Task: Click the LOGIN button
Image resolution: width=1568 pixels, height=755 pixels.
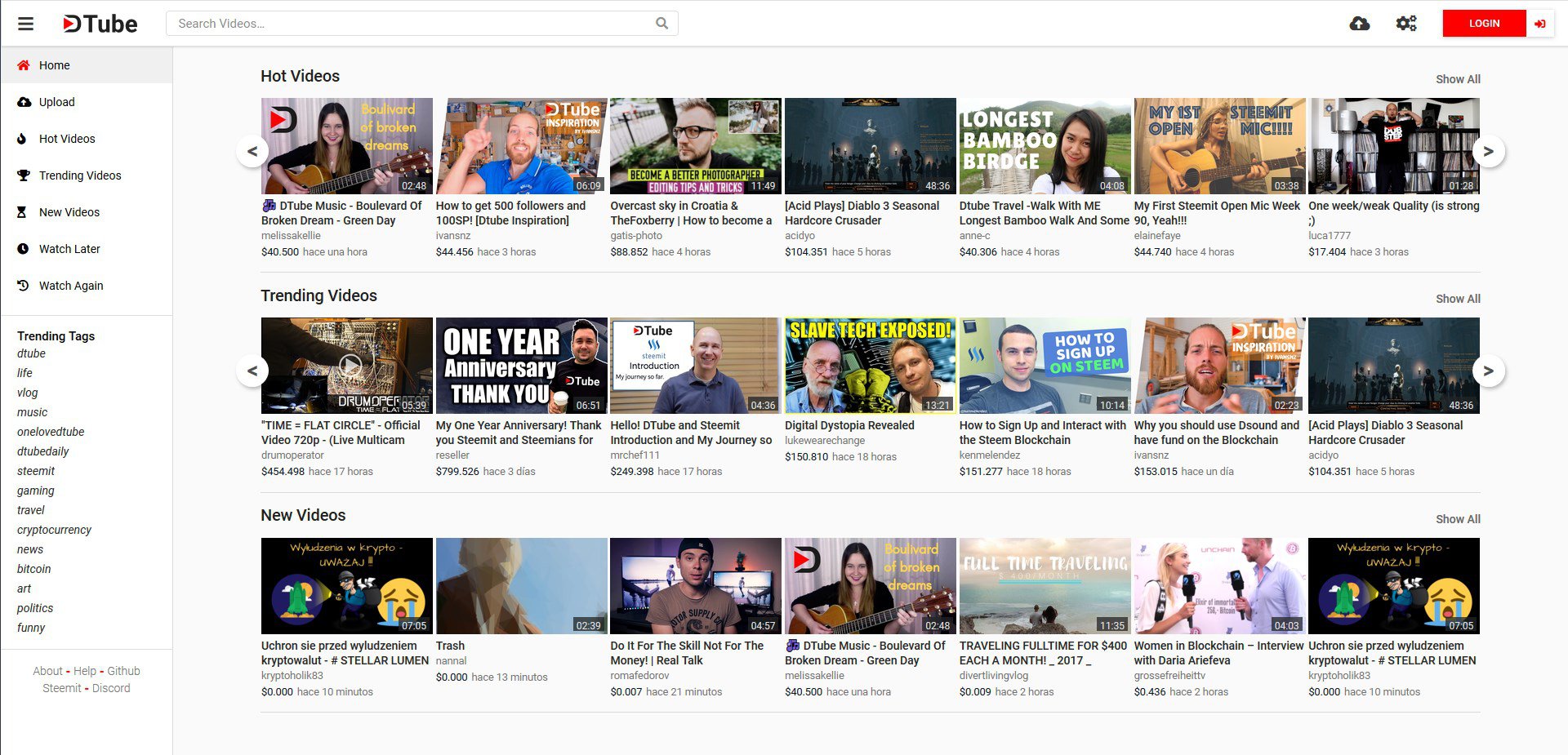Action: point(1484,24)
